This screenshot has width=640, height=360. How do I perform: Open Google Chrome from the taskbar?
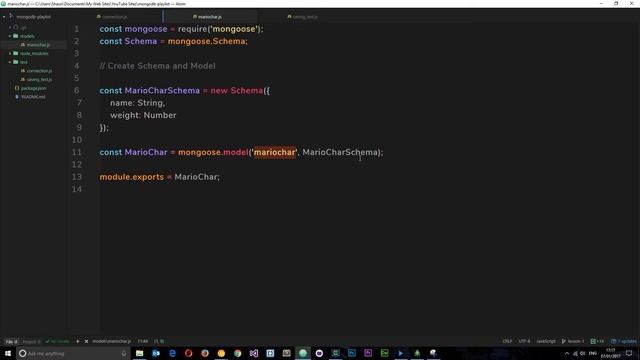point(238,353)
